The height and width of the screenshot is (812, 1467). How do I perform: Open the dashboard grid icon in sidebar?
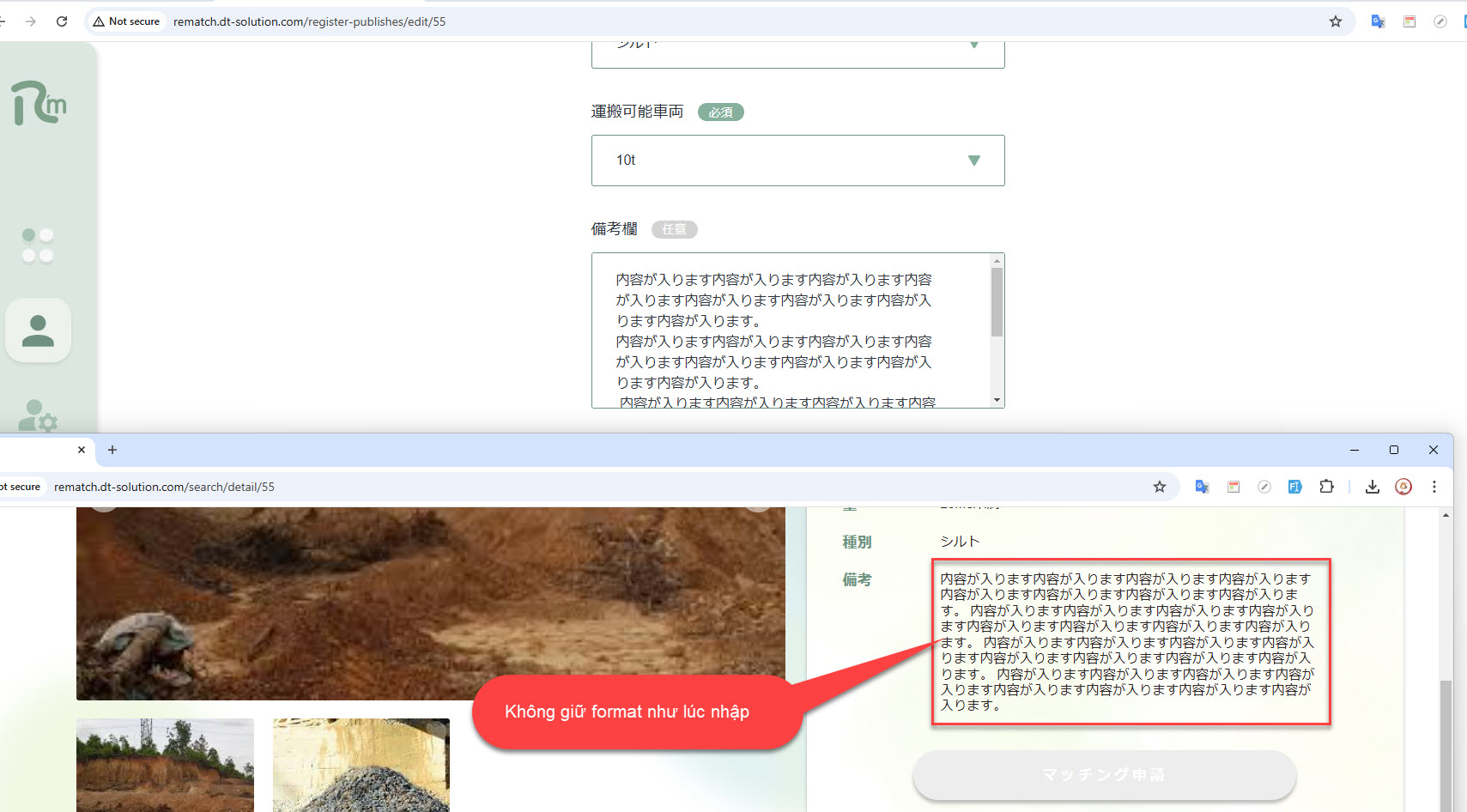tap(38, 245)
